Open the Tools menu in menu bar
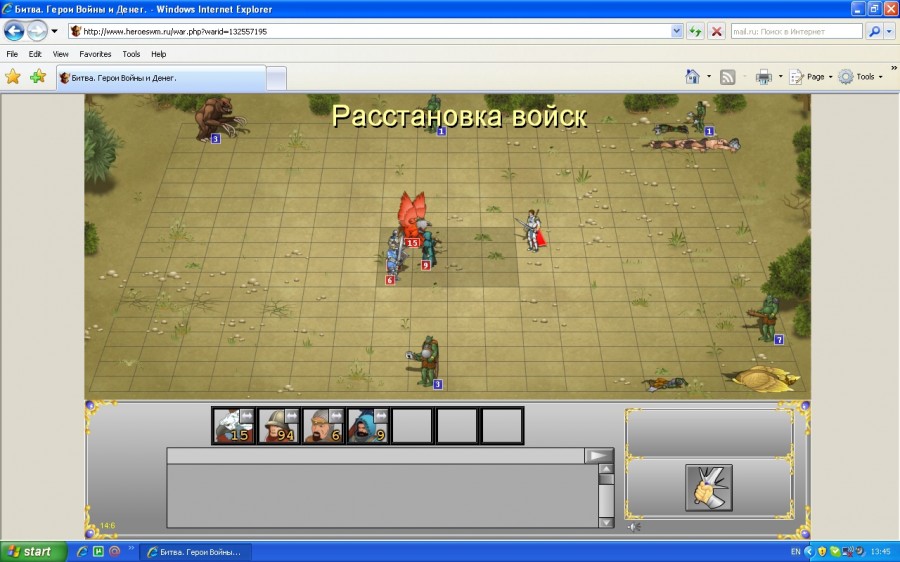Image resolution: width=900 pixels, height=562 pixels. coord(131,54)
